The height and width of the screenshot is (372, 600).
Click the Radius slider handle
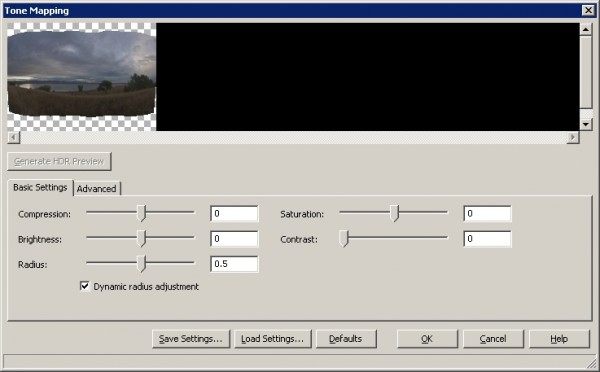click(x=142, y=263)
